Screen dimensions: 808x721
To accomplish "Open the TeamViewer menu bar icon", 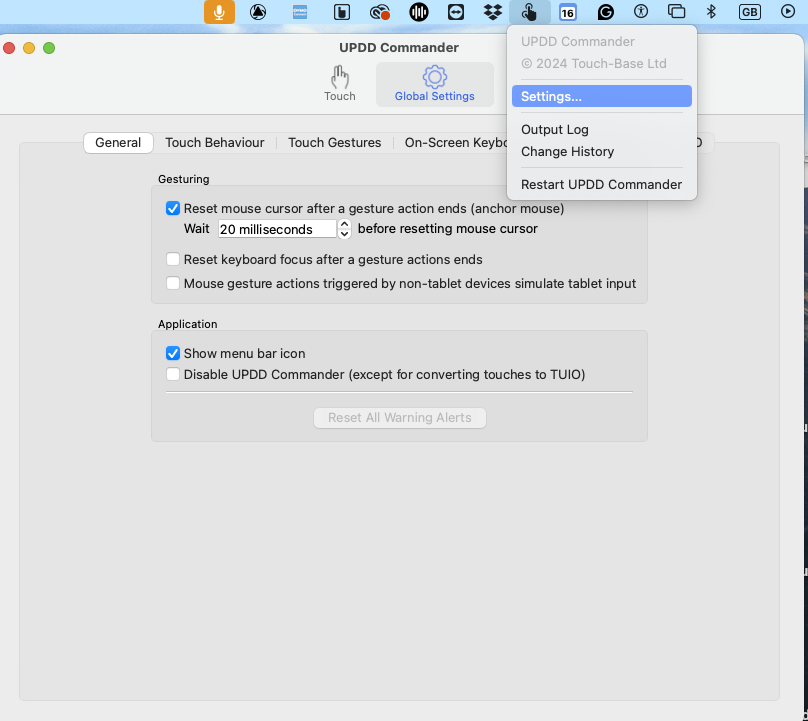I will pyautogui.click(x=456, y=12).
